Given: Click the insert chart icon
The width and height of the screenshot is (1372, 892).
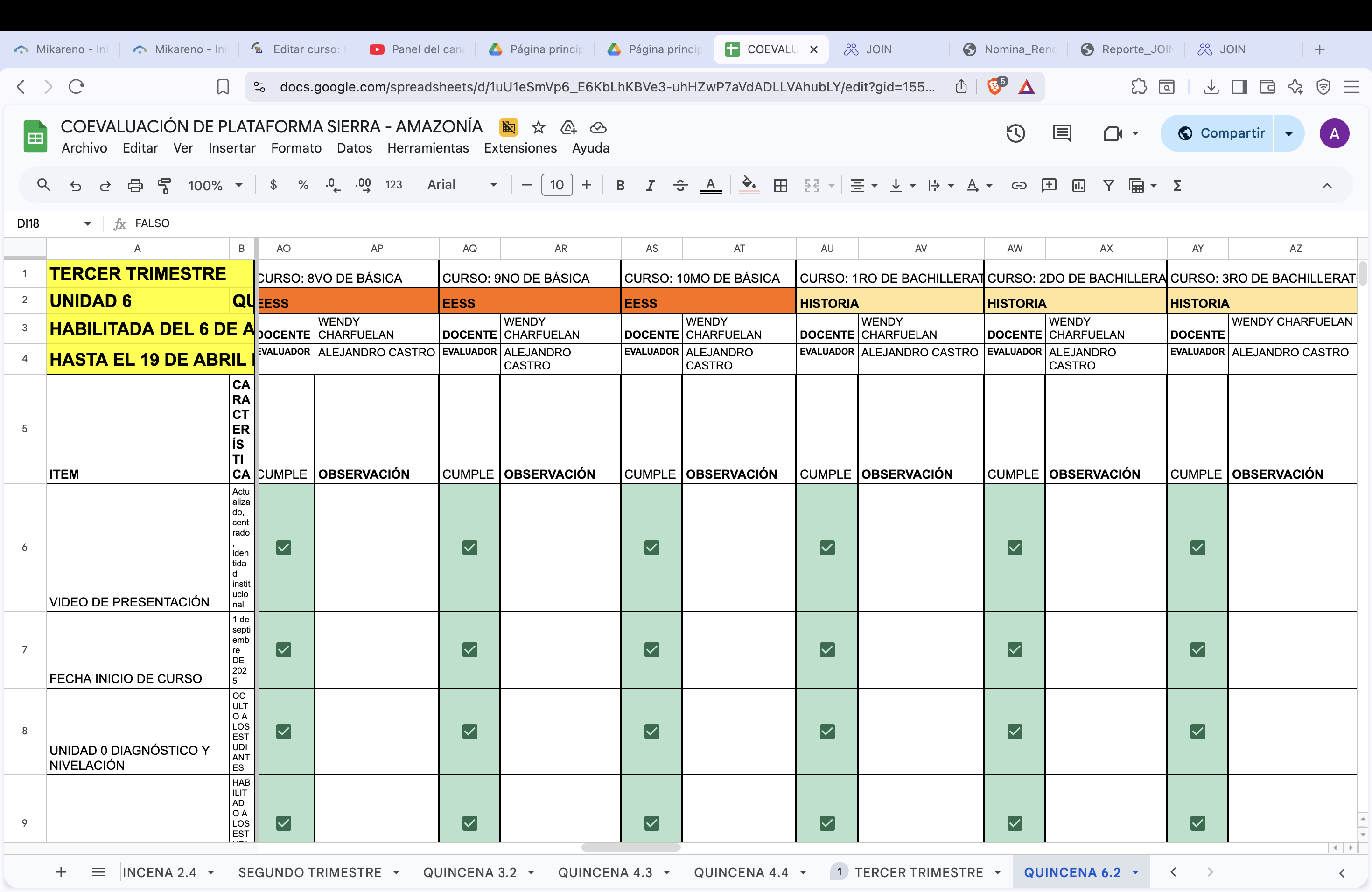Looking at the screenshot, I should 1078,186.
